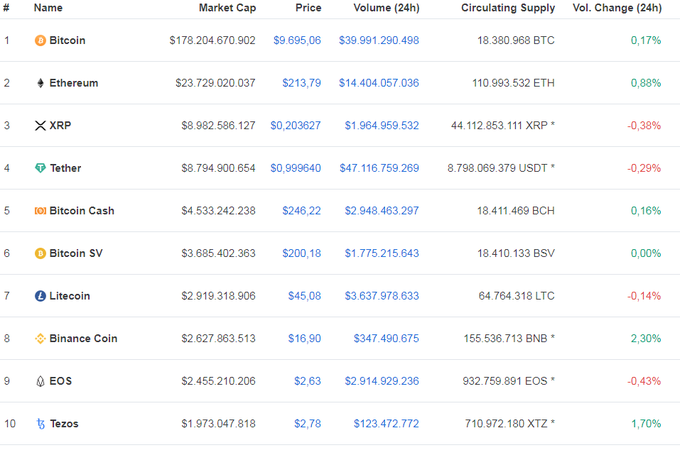Sort by the Market Cap column header
Viewport: 680px width, 455px height.
[x=227, y=8]
